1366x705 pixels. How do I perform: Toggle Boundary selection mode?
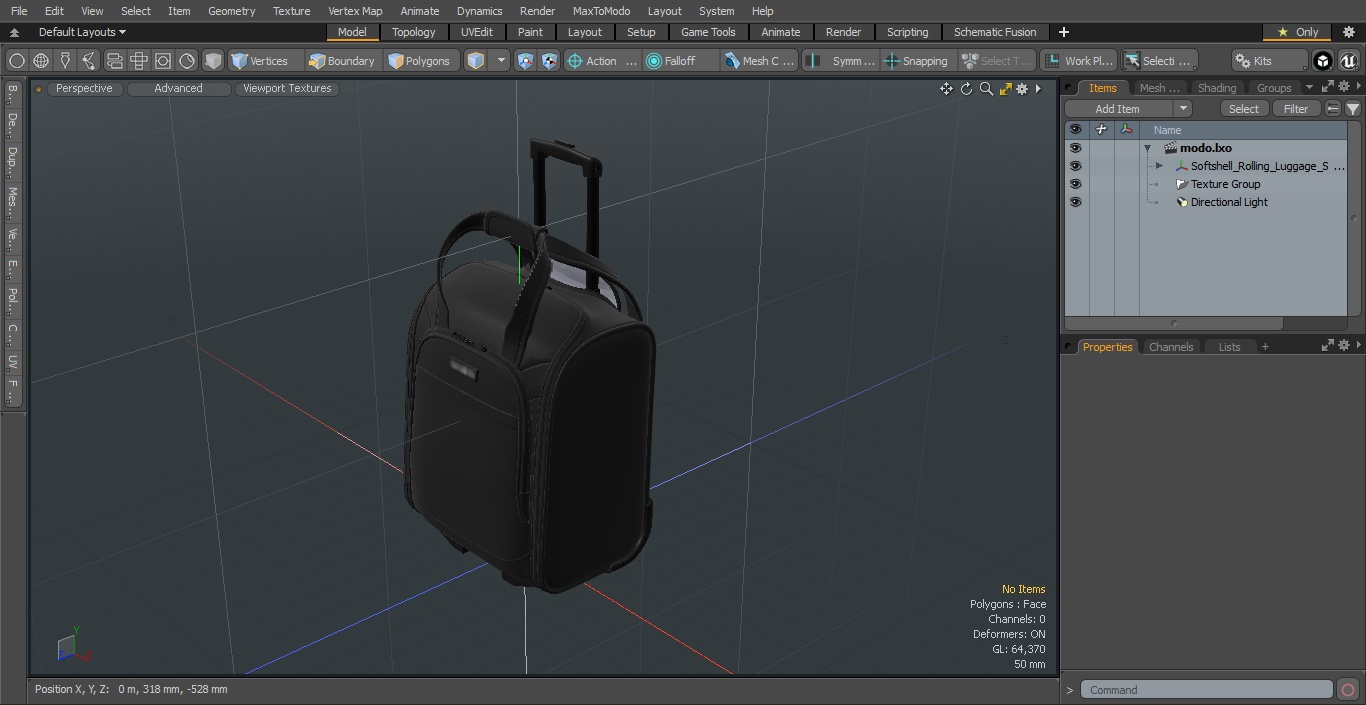[342, 61]
